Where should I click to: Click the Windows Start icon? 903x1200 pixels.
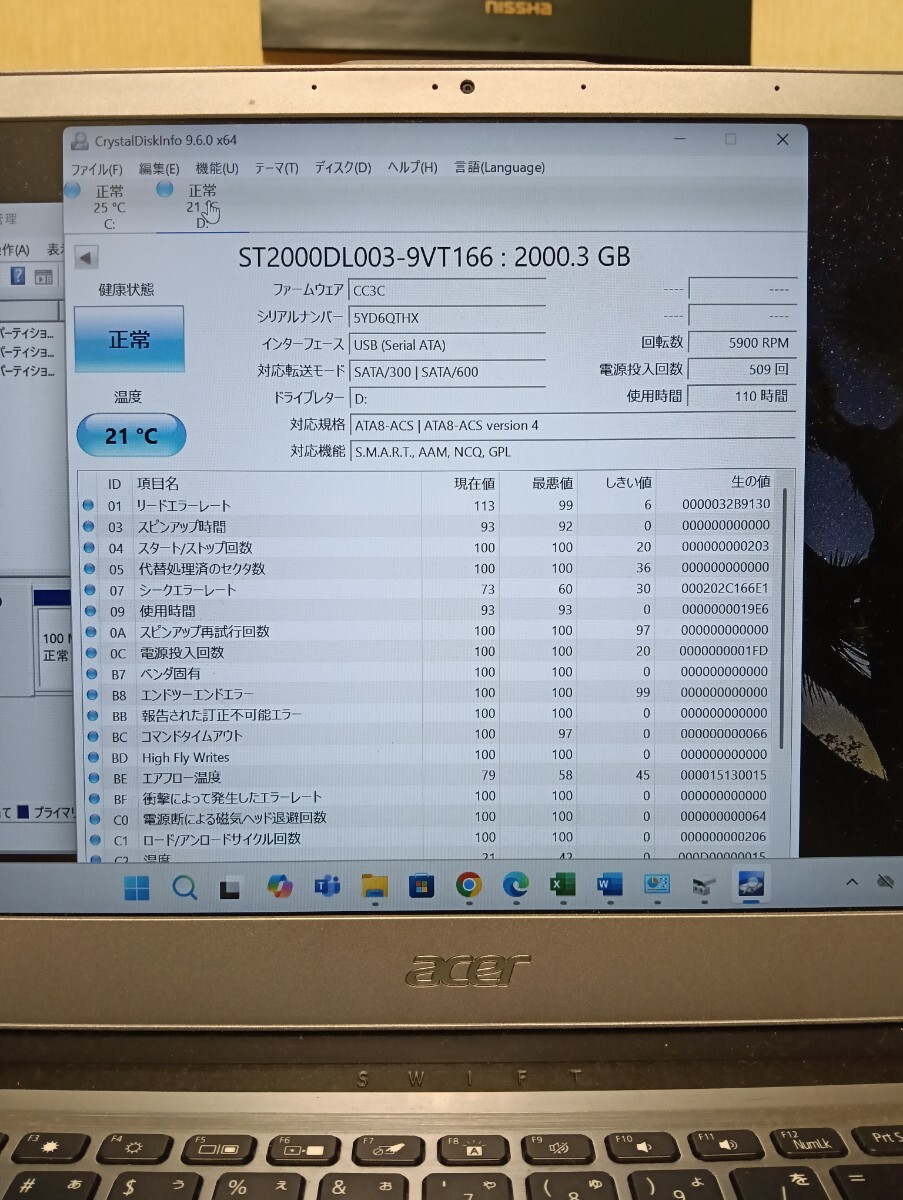pyautogui.click(x=137, y=887)
